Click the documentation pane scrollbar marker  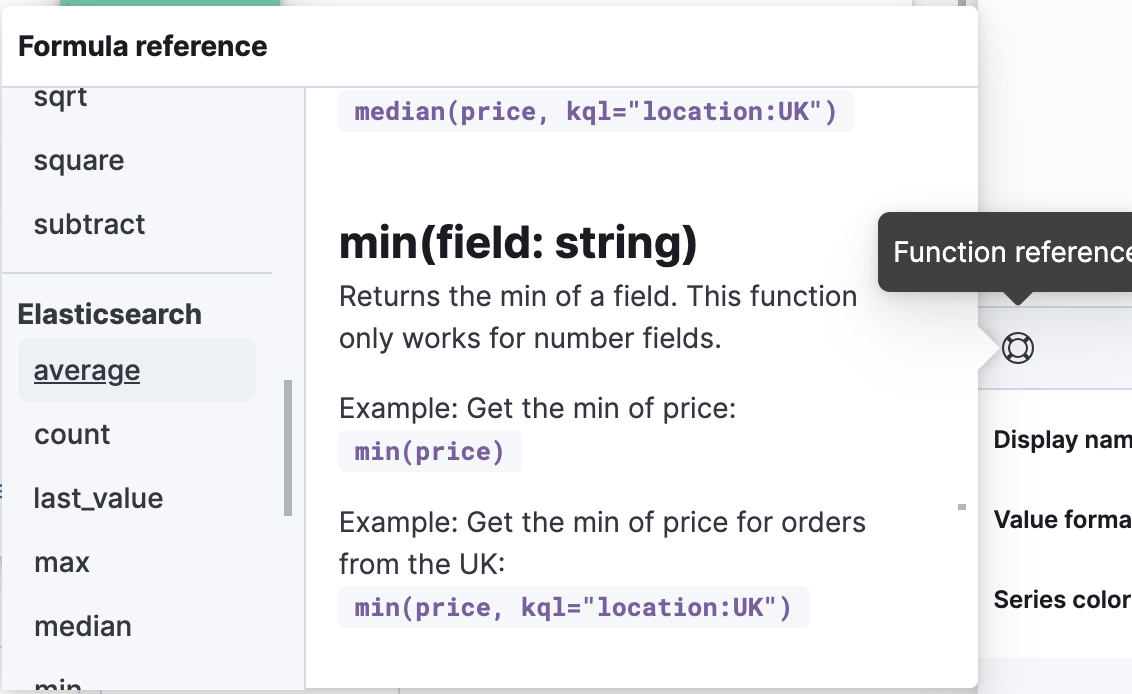[962, 507]
